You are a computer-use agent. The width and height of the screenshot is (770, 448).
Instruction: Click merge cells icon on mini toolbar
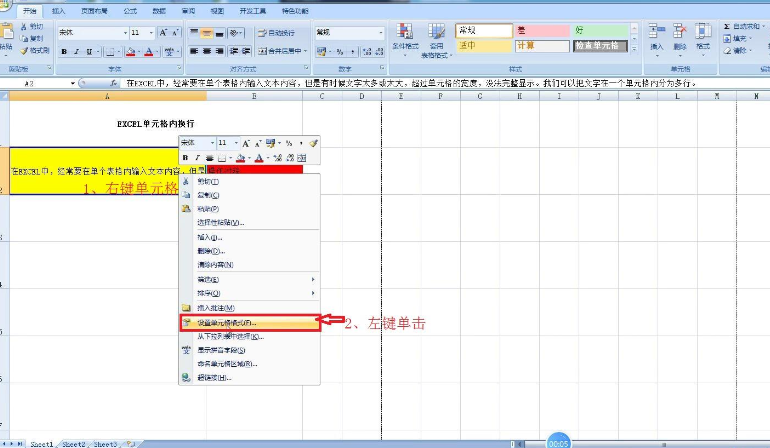(302, 158)
